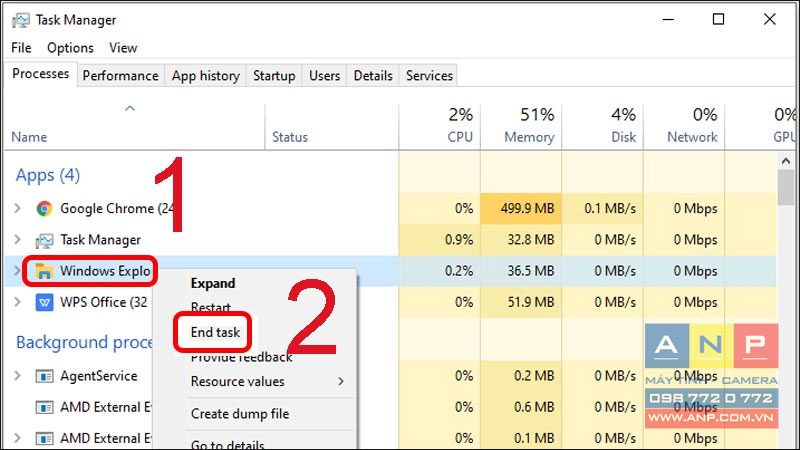The height and width of the screenshot is (450, 800).
Task: Open the View menu
Action: 123,48
